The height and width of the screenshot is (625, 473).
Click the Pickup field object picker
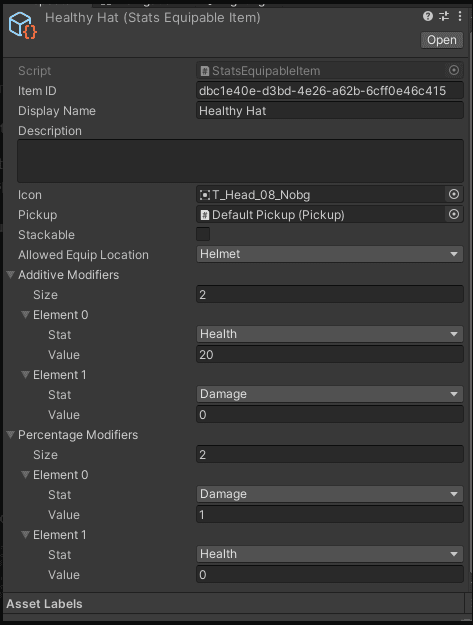453,214
